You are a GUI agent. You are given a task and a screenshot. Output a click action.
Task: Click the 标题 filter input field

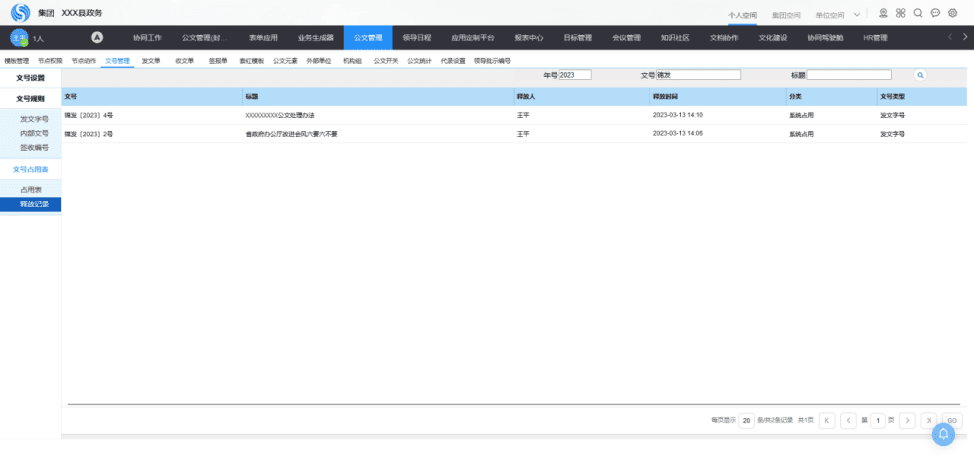click(849, 75)
